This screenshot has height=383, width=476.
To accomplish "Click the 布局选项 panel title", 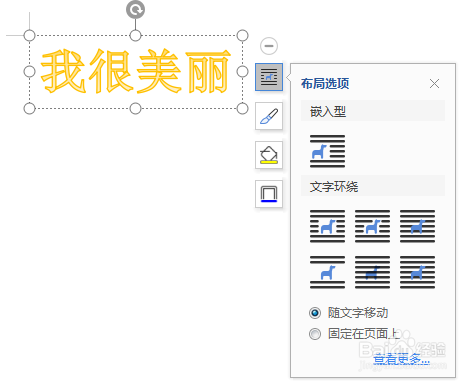I will click(325, 83).
